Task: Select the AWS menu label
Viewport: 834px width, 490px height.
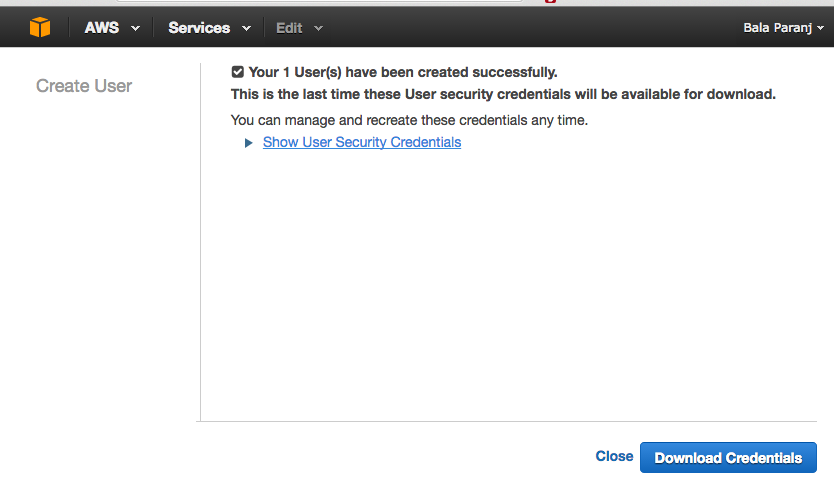Action: coord(101,28)
